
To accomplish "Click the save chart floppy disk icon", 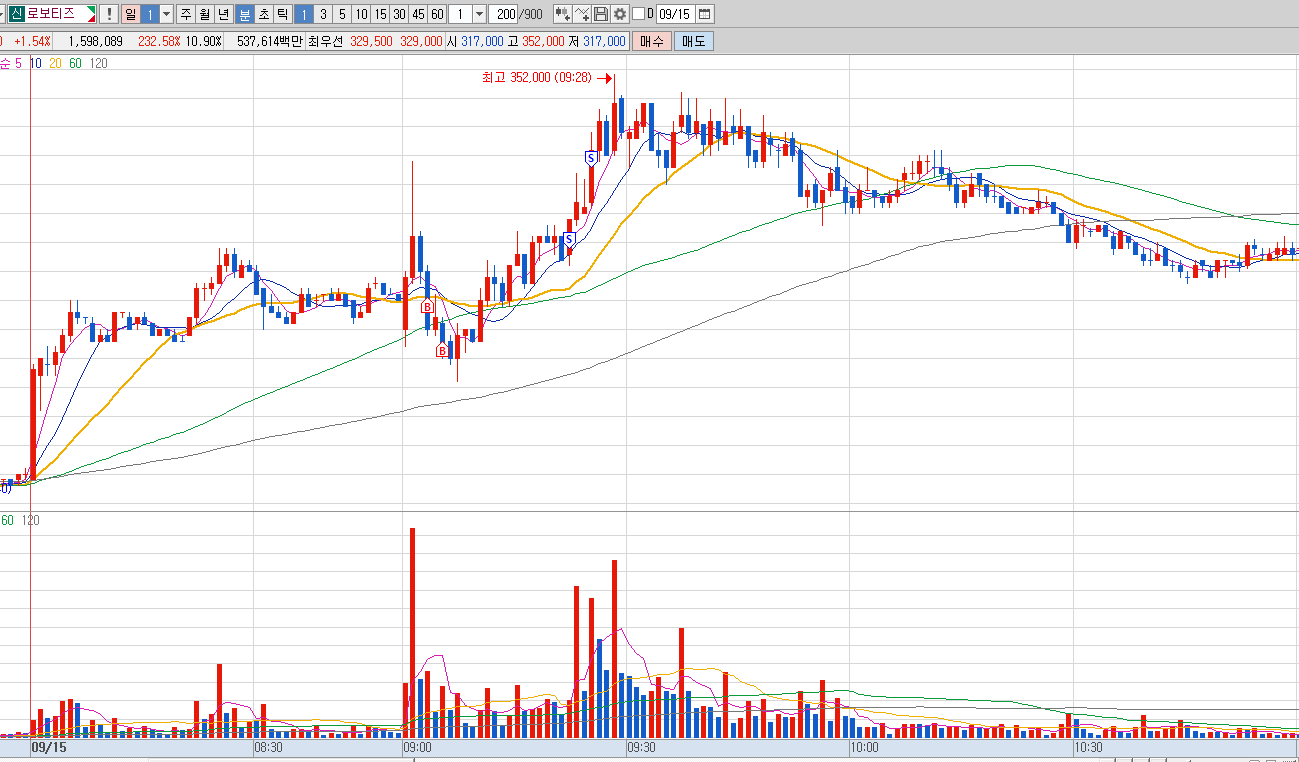I will pyautogui.click(x=601, y=14).
